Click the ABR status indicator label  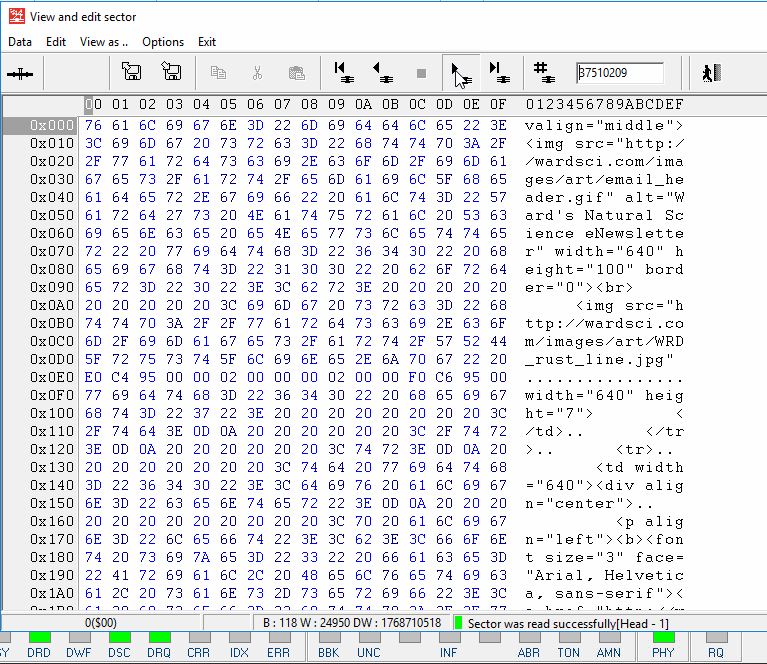point(529,653)
